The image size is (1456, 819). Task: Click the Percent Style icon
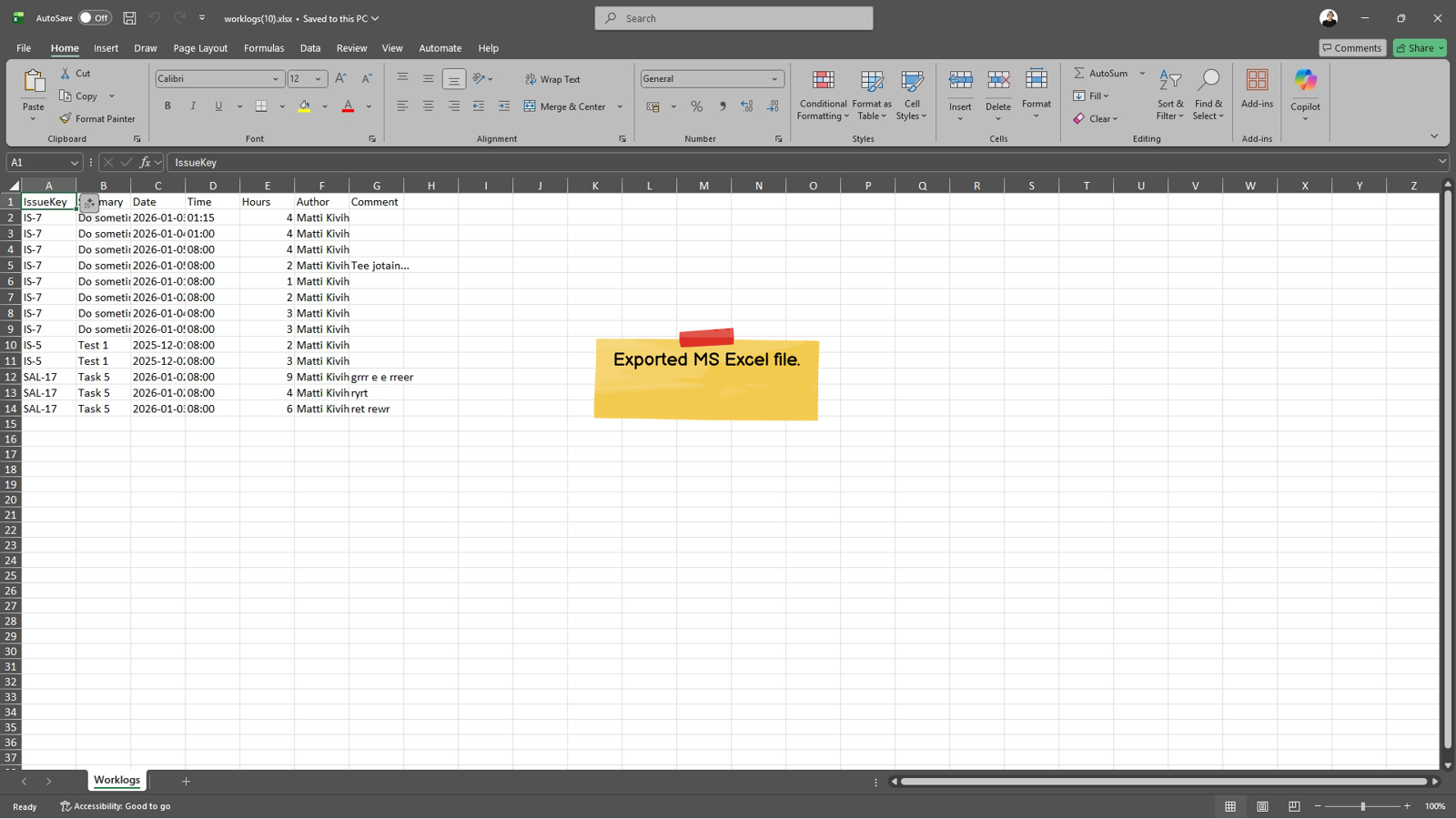(x=696, y=106)
